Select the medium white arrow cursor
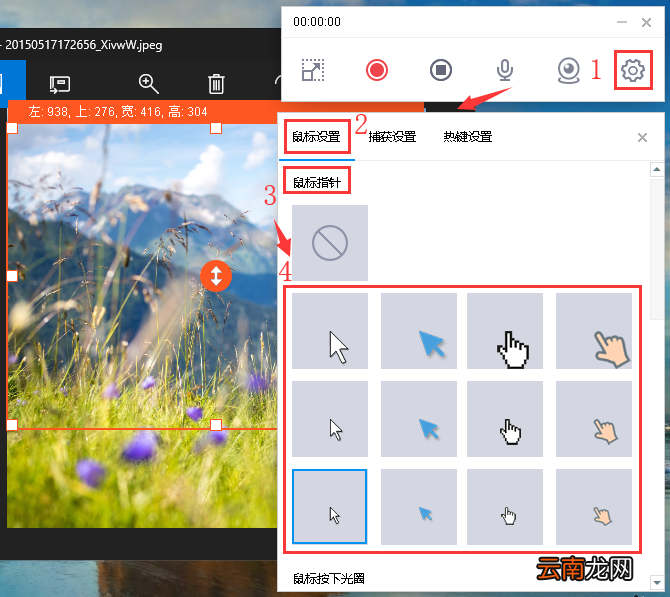Viewport: 670px width, 597px height. tap(329, 419)
